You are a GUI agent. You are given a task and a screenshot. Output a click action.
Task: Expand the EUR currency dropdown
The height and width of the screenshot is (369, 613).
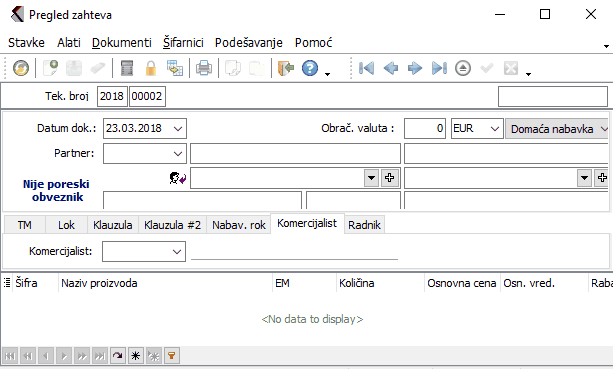click(x=495, y=129)
